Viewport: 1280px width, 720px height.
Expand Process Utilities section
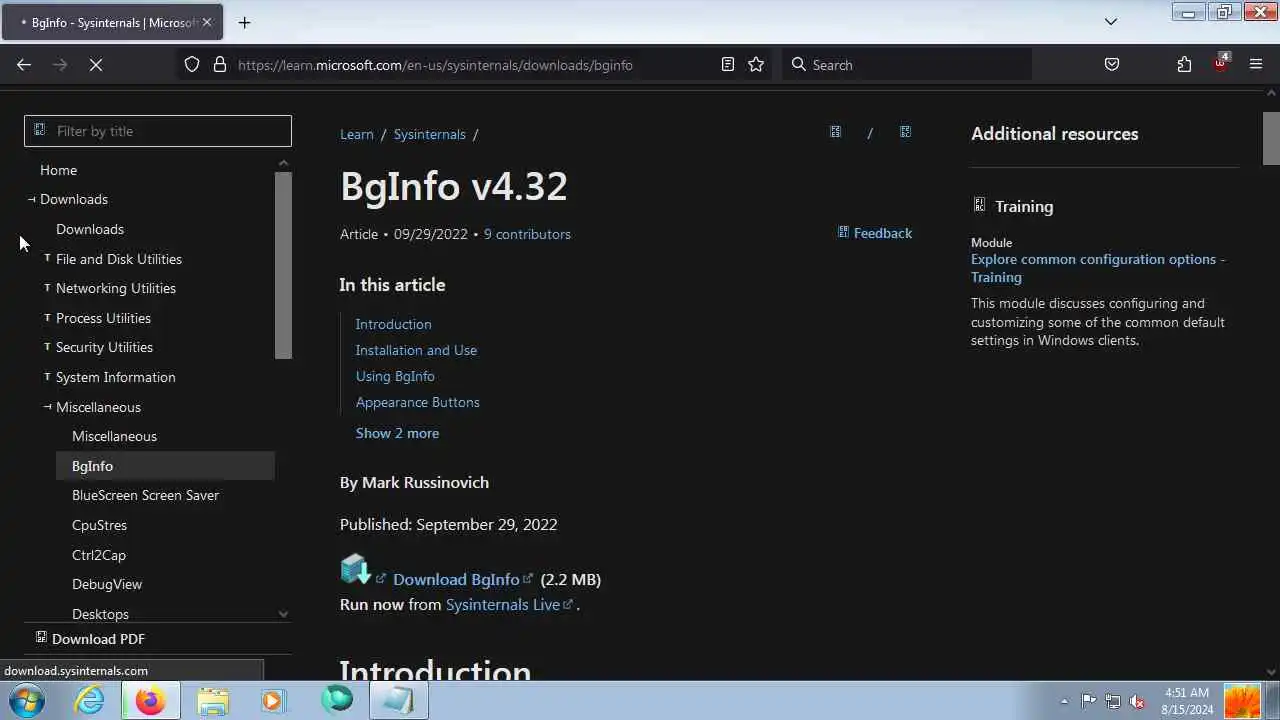(47, 317)
